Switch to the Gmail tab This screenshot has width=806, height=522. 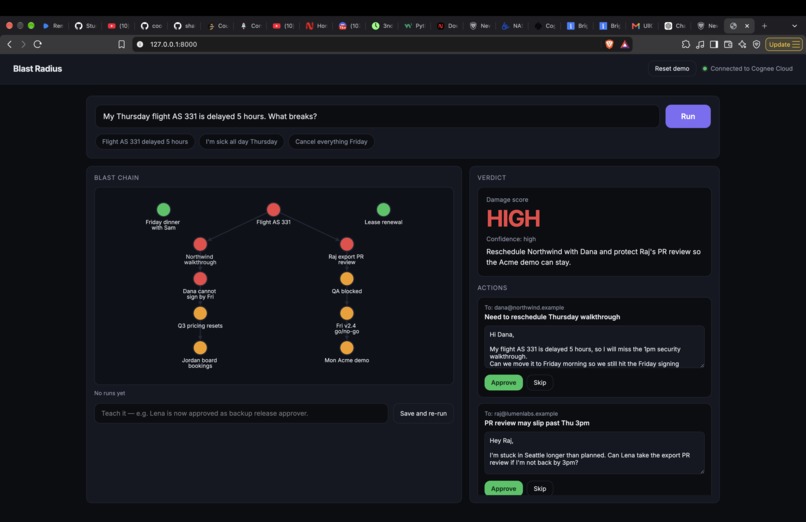point(642,26)
